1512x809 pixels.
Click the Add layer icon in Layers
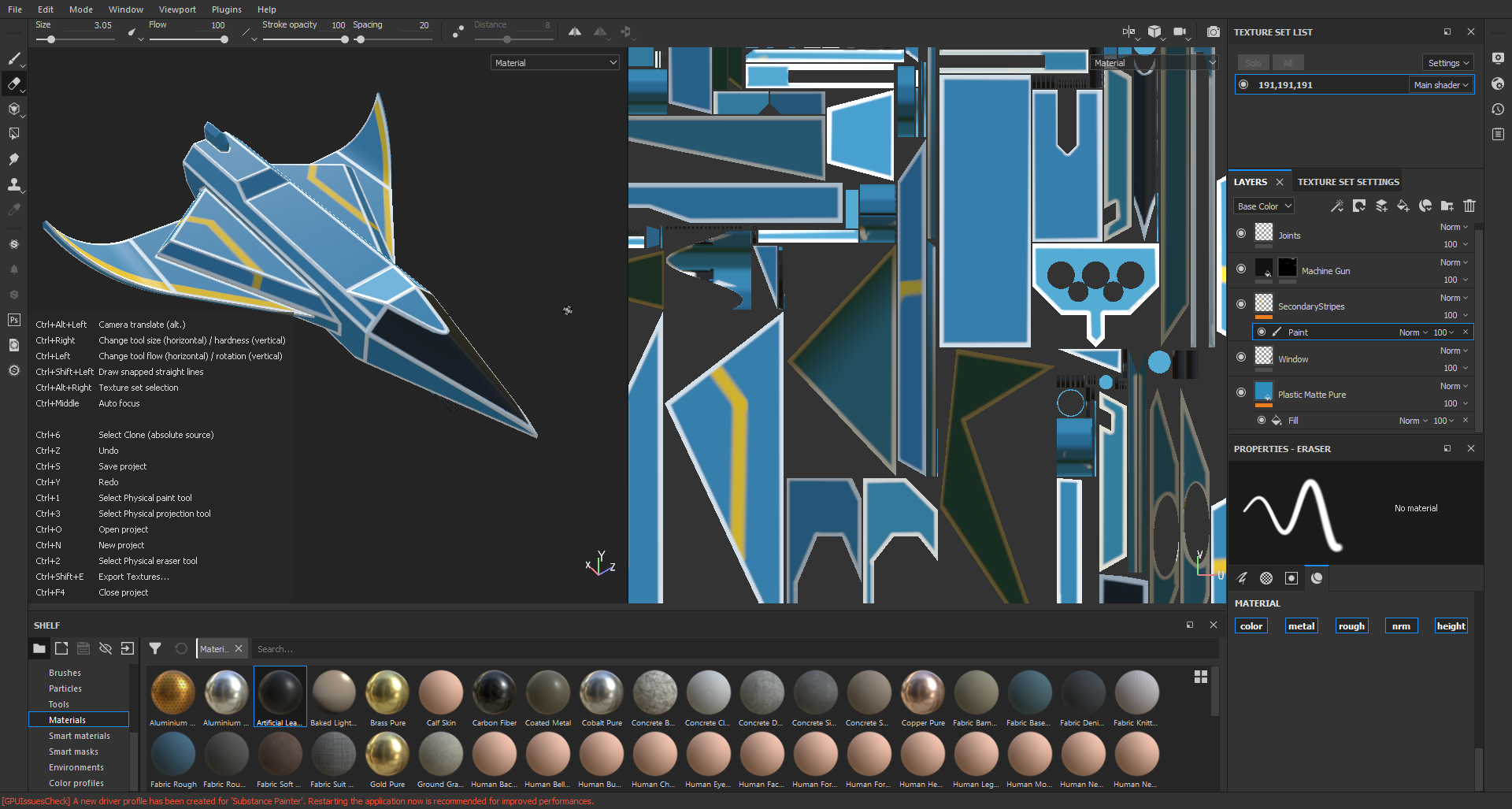(x=1381, y=206)
